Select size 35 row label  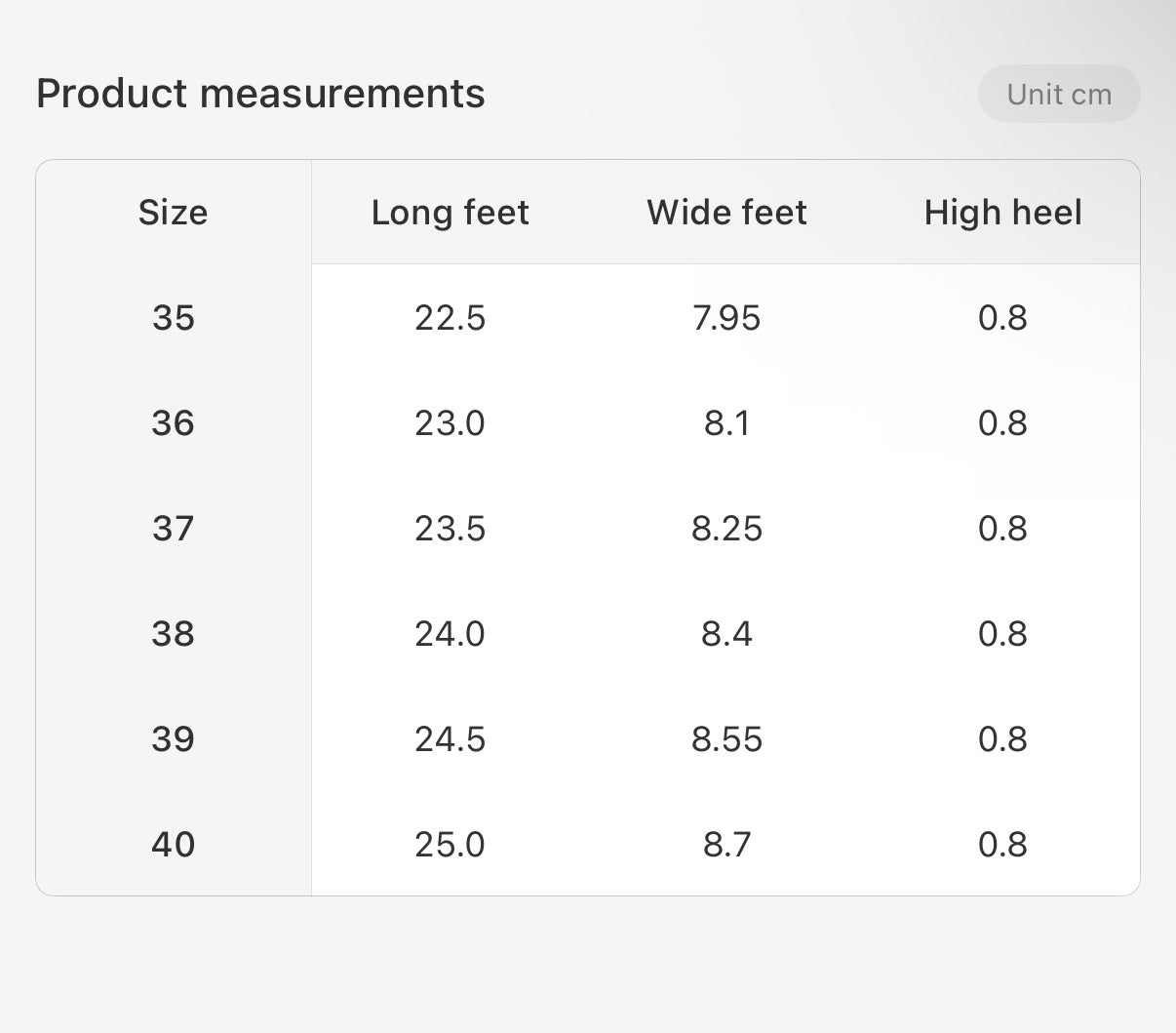(x=174, y=318)
